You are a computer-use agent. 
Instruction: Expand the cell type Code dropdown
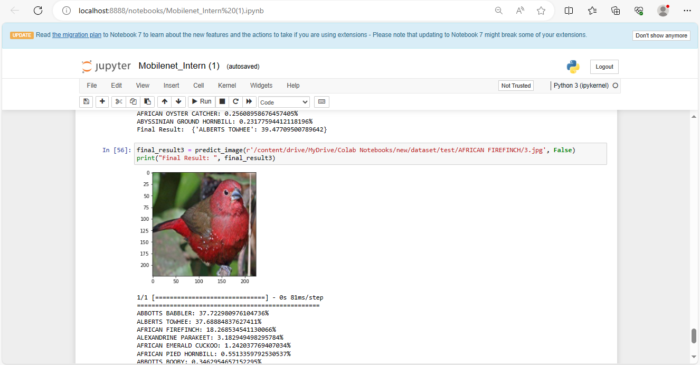(284, 102)
